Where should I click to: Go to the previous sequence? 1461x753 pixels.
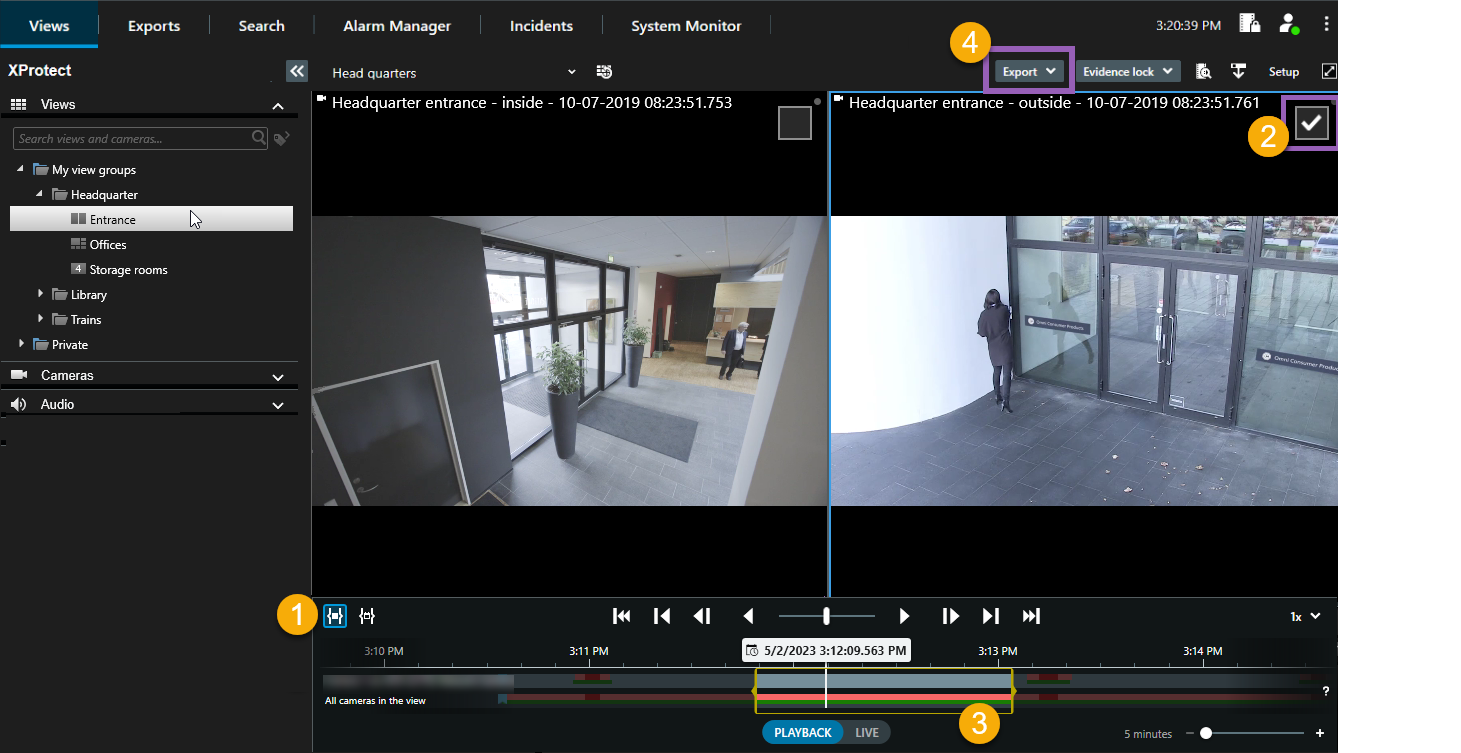point(661,616)
